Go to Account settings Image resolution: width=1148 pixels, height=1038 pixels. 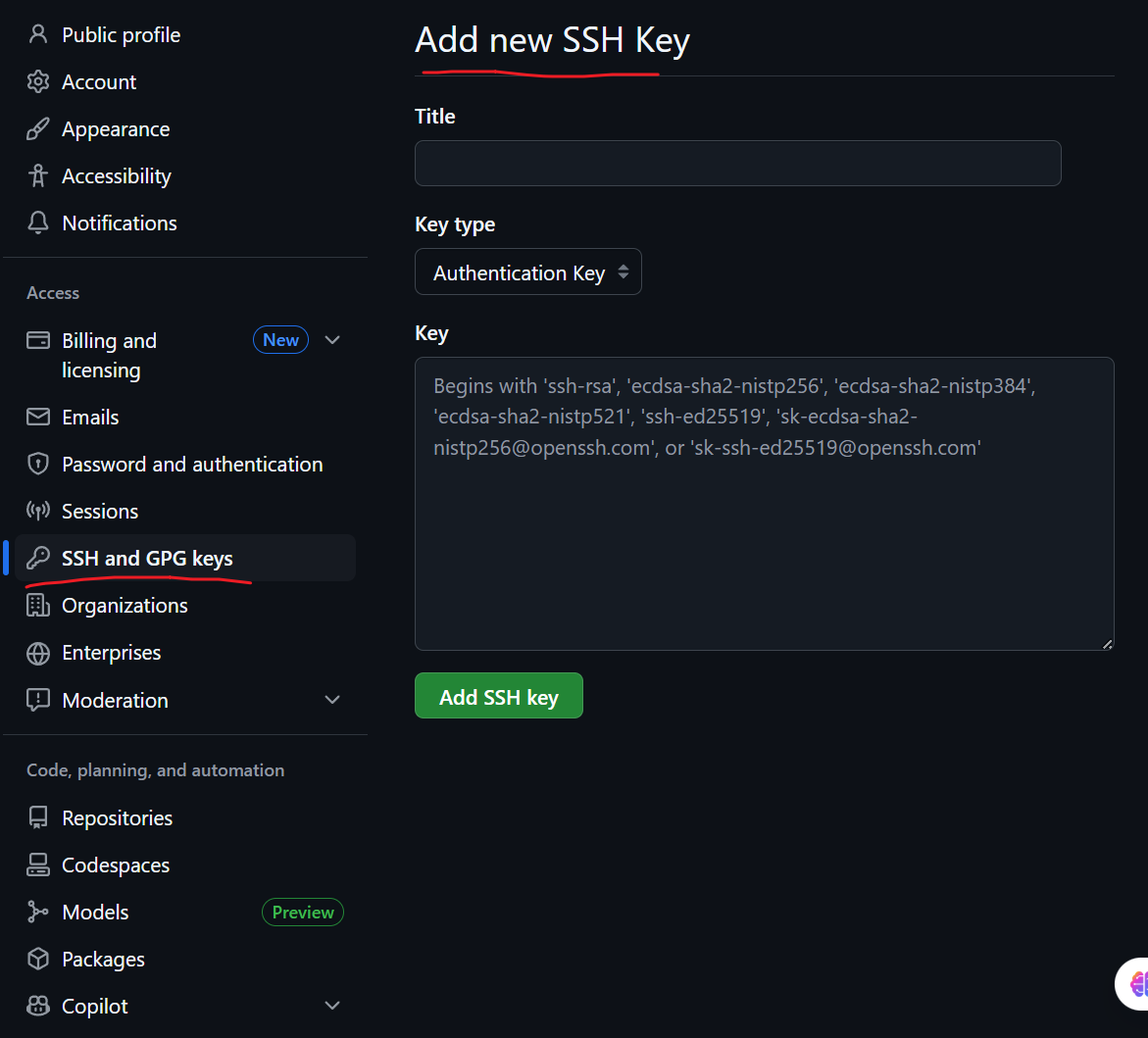pyautogui.click(x=99, y=82)
